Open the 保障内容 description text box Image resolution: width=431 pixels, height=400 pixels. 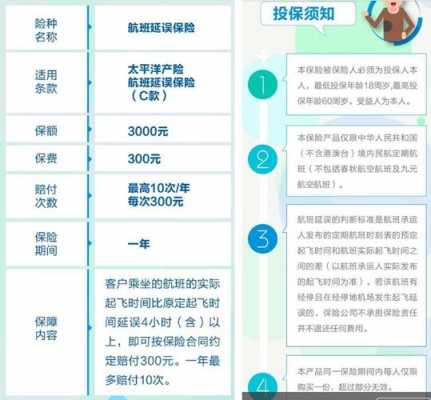point(163,332)
